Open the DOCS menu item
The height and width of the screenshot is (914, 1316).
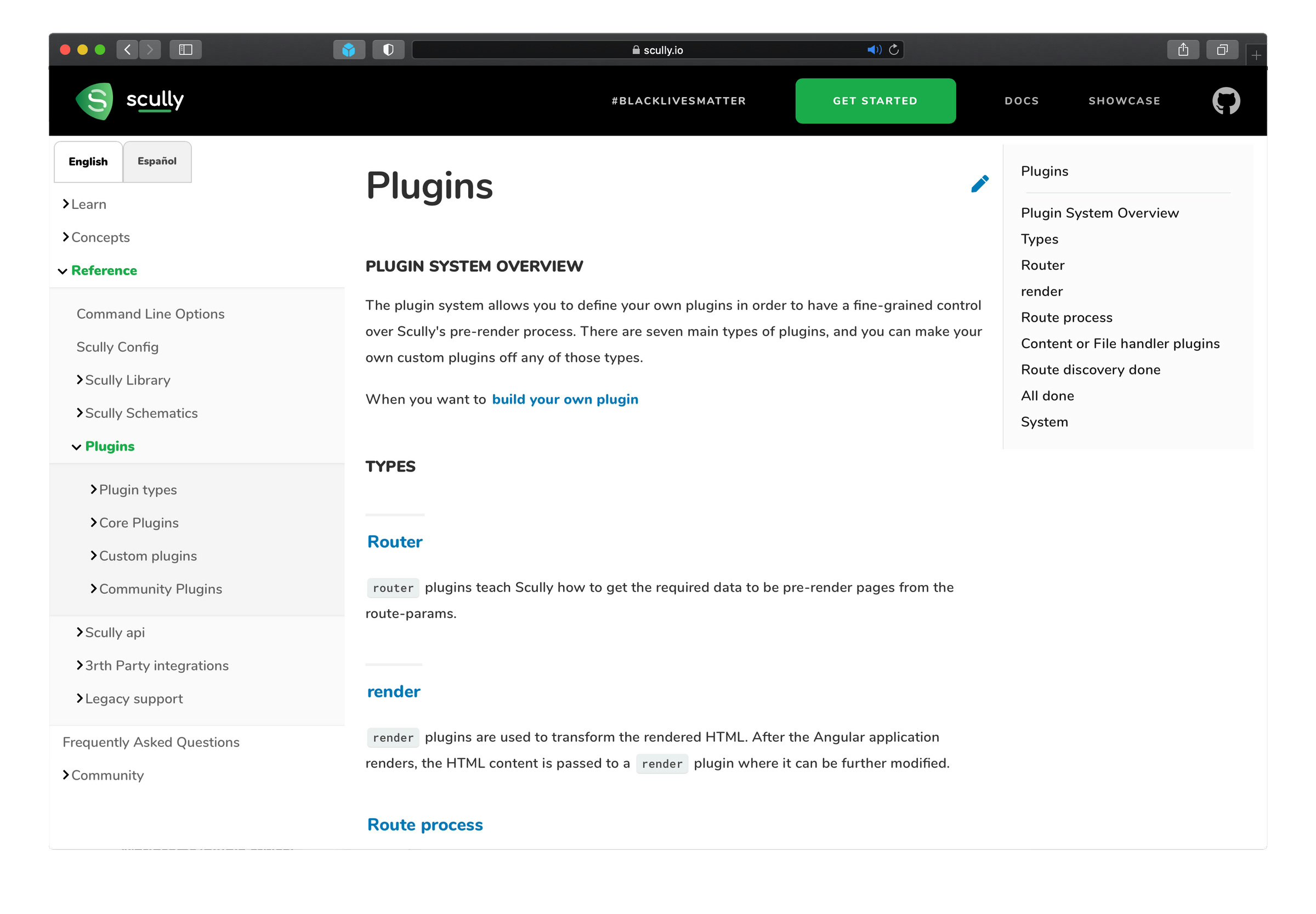click(1021, 101)
